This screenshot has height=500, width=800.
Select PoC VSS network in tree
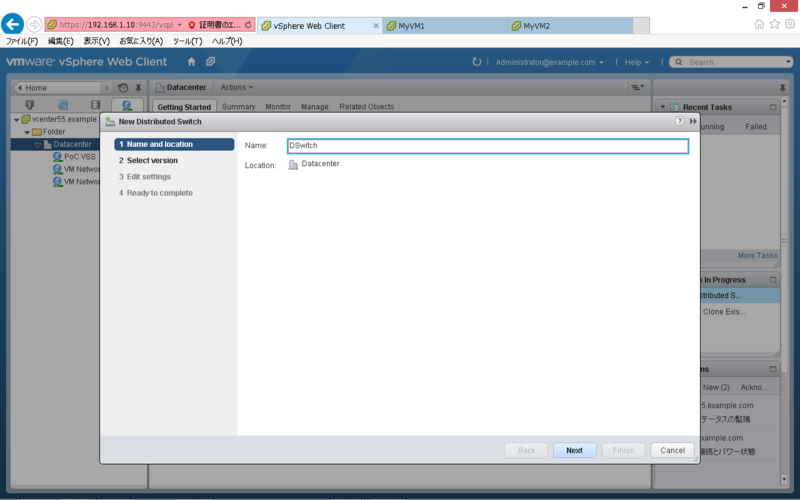pyautogui.click(x=74, y=157)
